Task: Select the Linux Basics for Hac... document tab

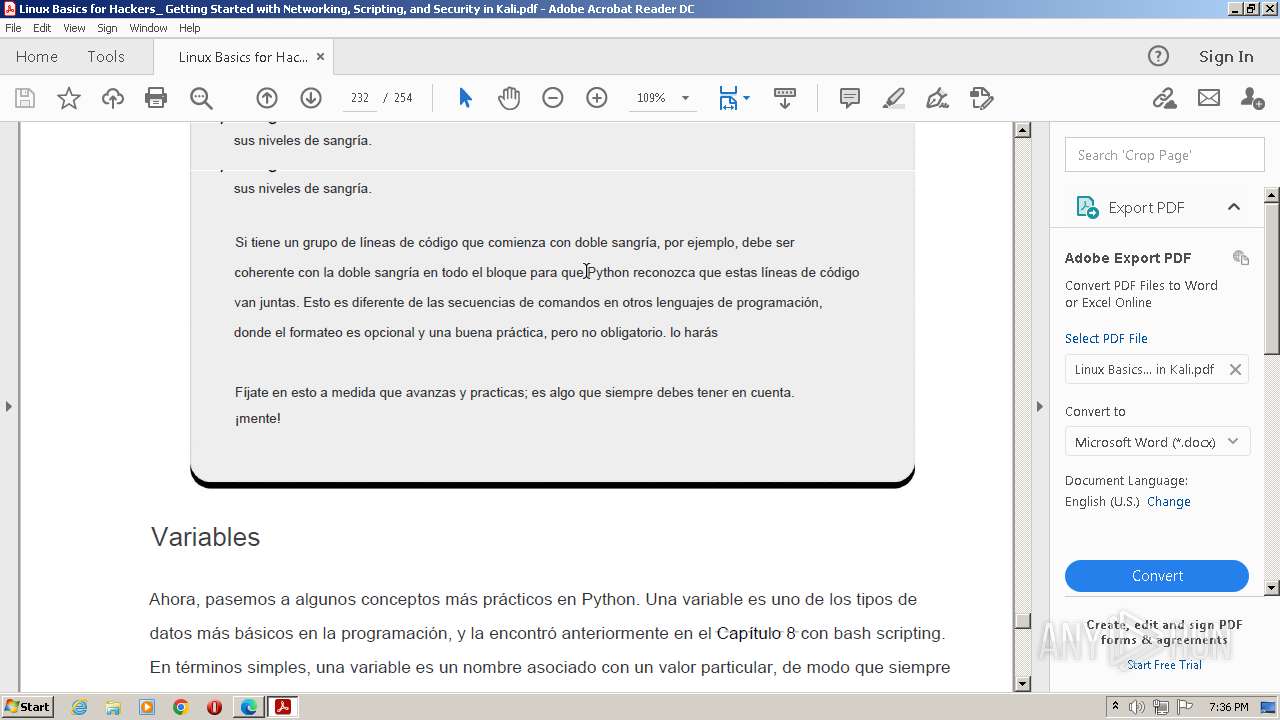Action: 243,57
